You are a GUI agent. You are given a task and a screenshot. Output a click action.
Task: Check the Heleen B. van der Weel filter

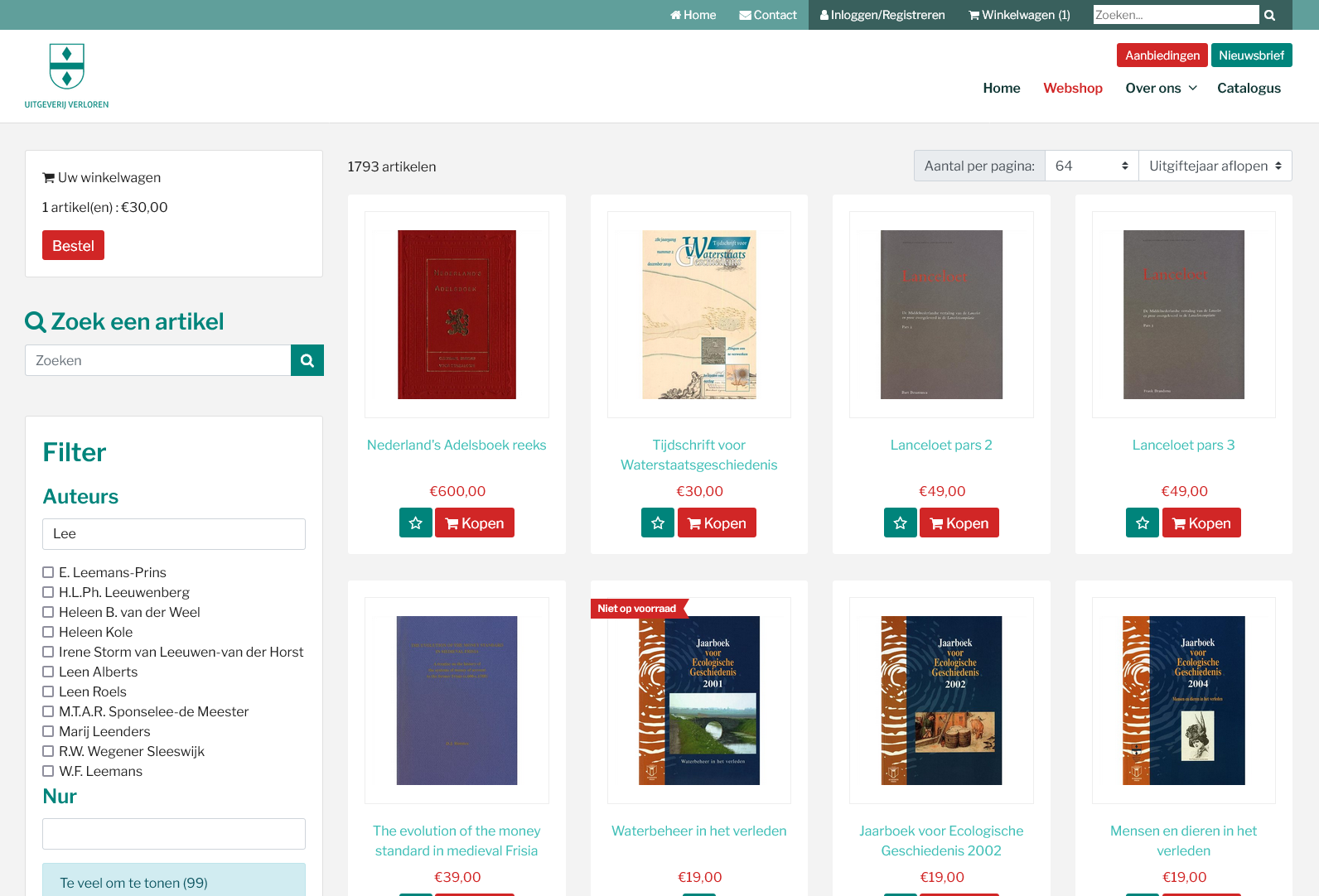48,612
